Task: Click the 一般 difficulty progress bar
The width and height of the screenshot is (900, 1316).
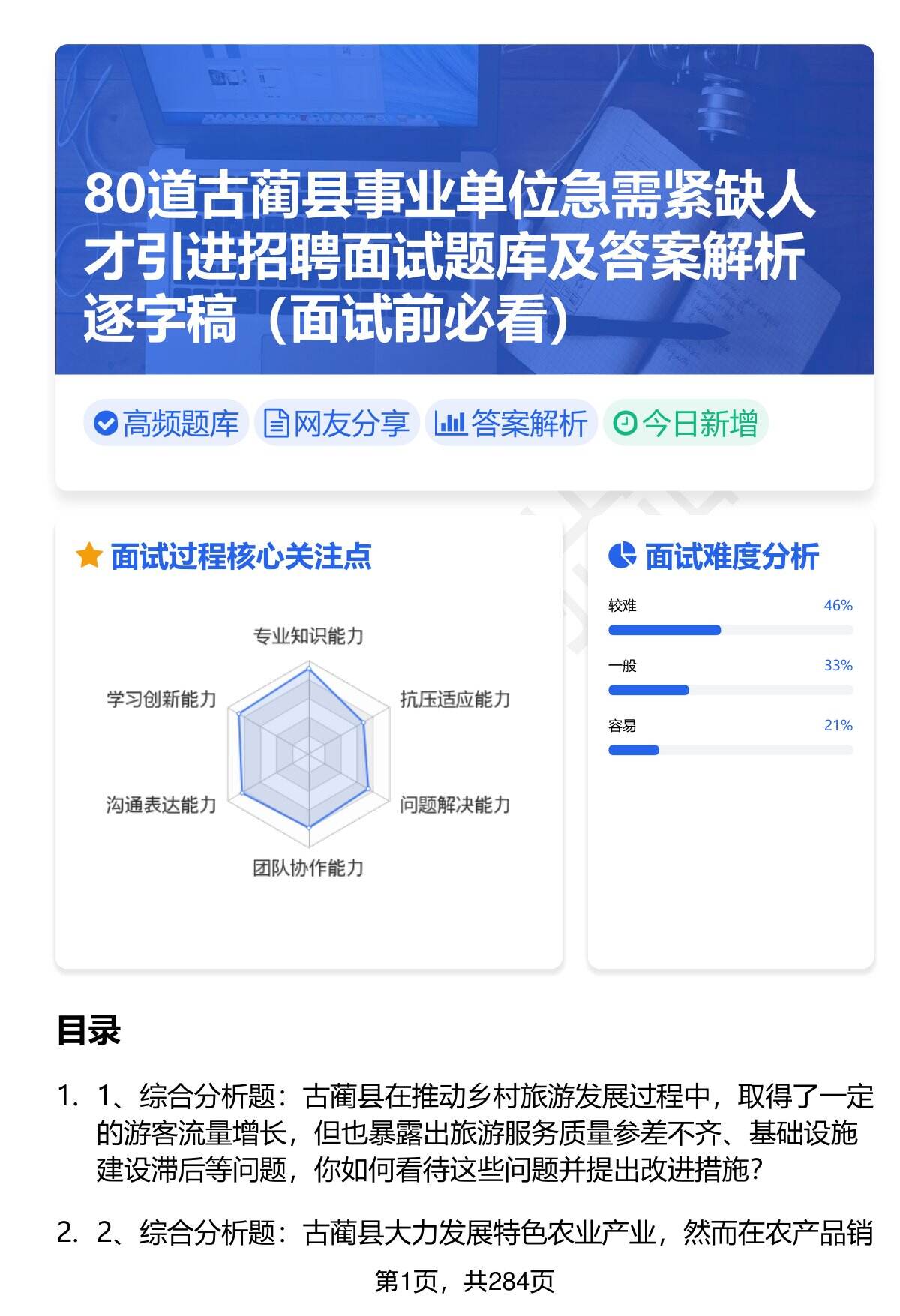Action: [730, 690]
